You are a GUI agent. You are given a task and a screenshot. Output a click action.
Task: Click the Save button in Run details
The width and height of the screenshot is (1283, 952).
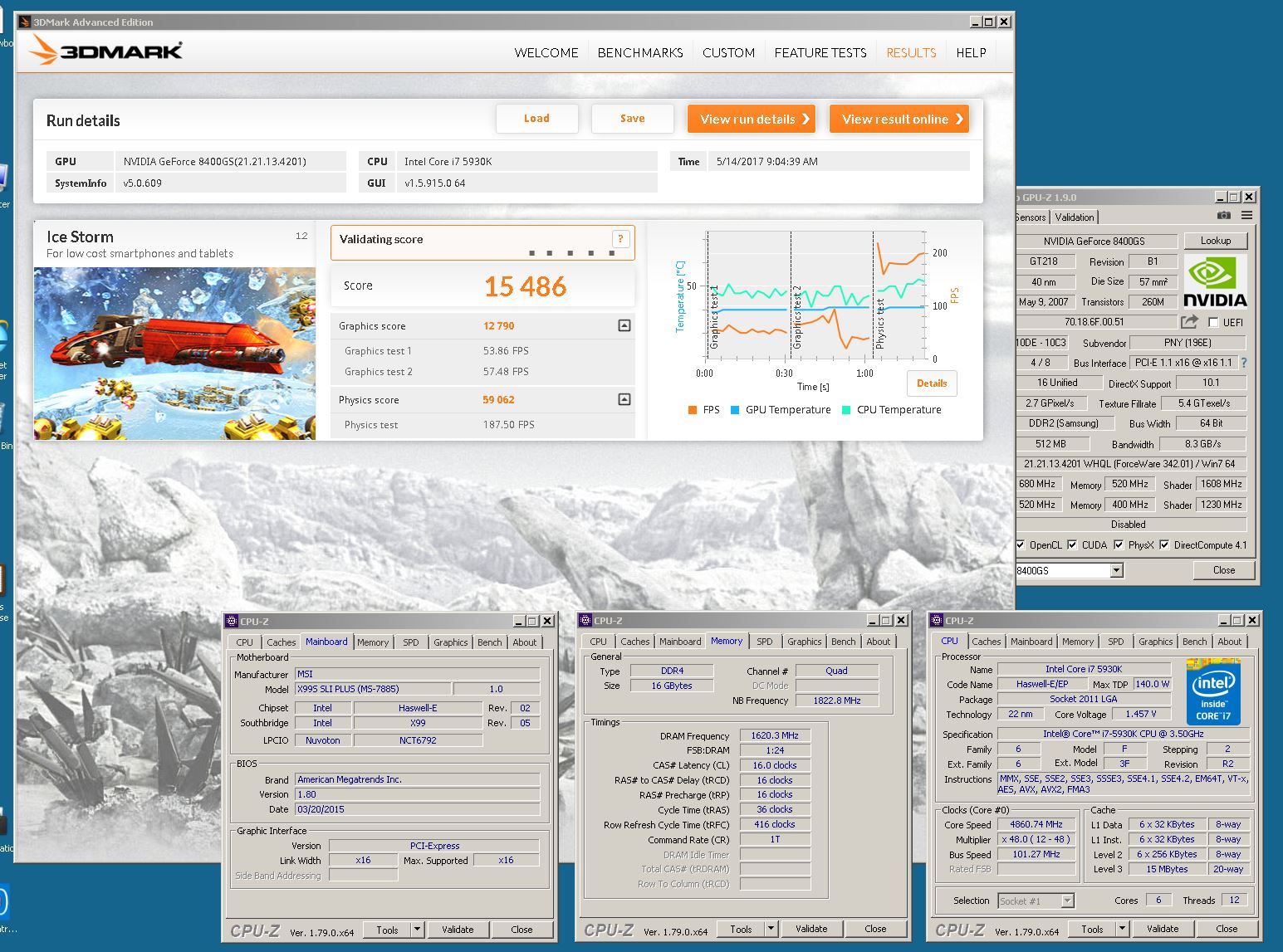coord(632,119)
